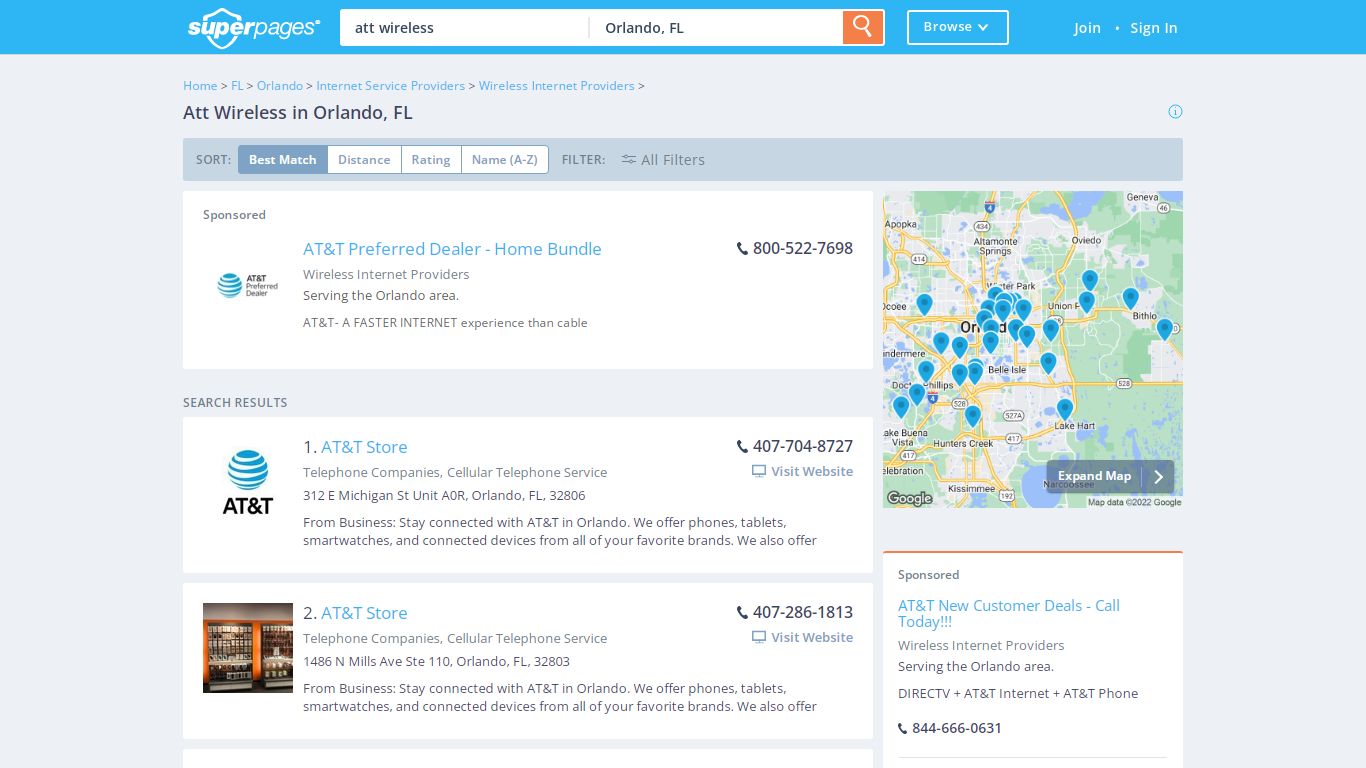Open AT&T Preferred Dealer - Home Bundle listing

(452, 249)
